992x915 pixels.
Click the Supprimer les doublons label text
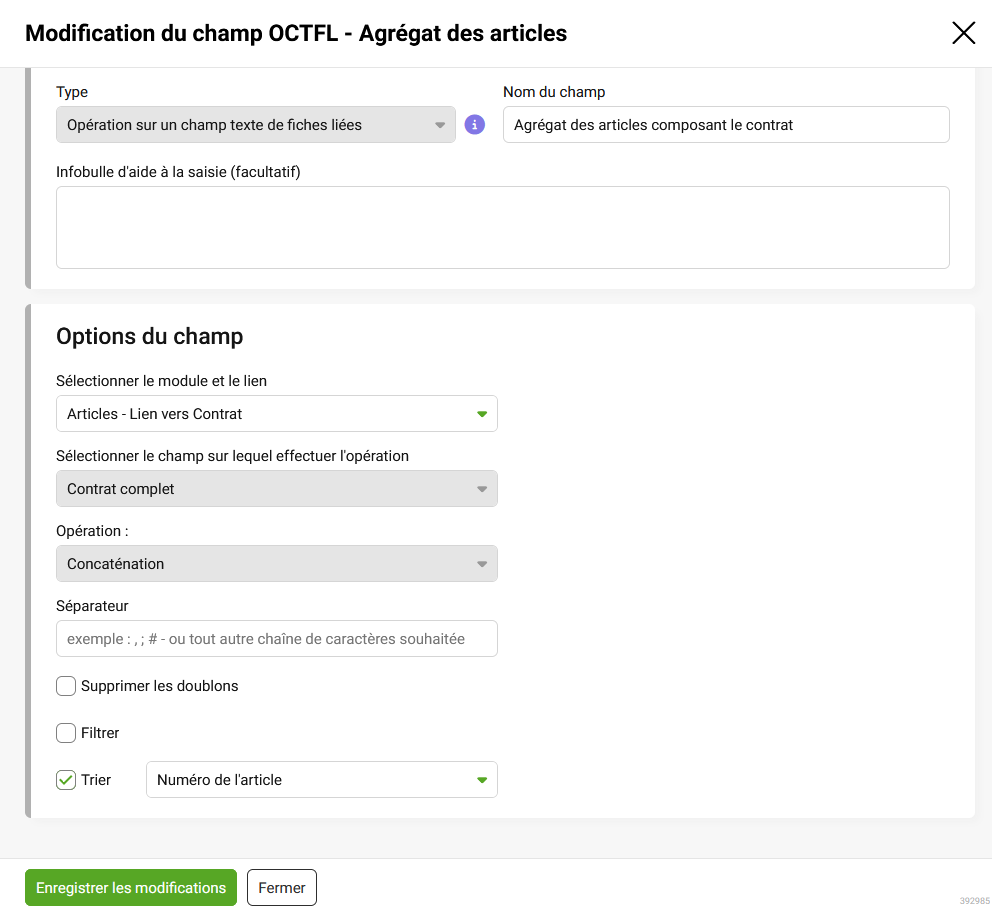tap(159, 686)
